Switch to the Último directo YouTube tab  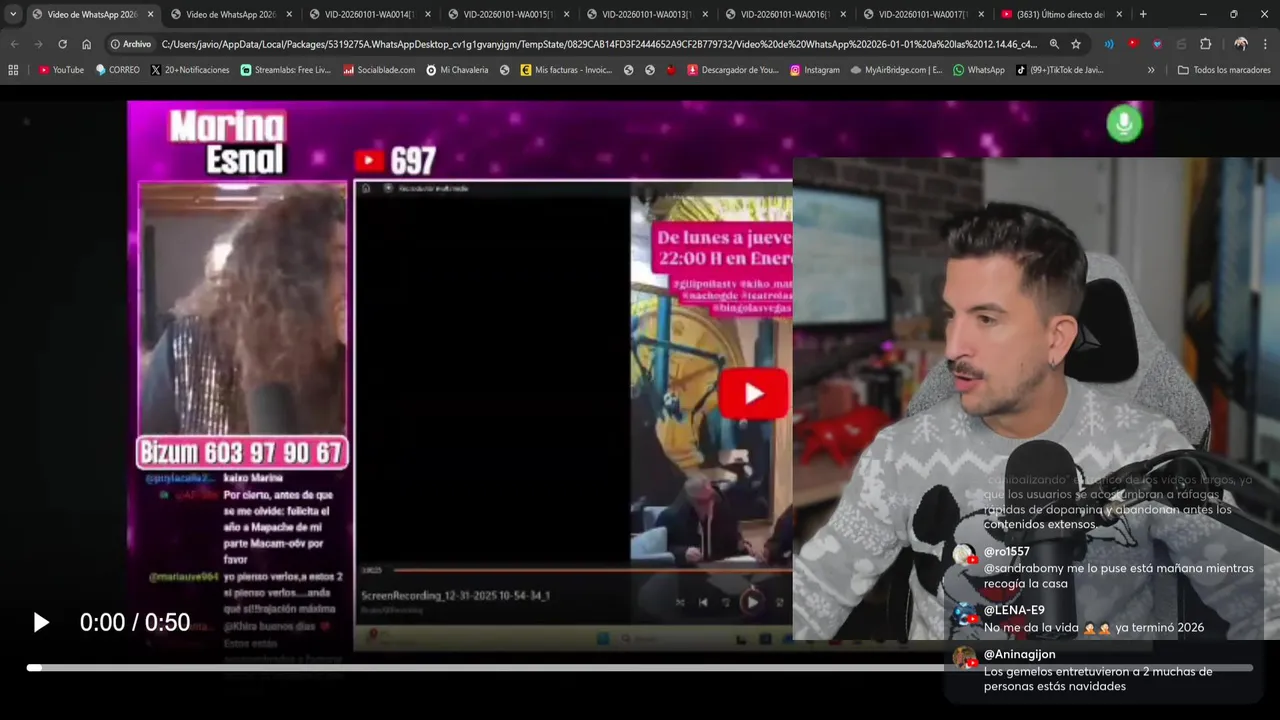tap(1062, 14)
